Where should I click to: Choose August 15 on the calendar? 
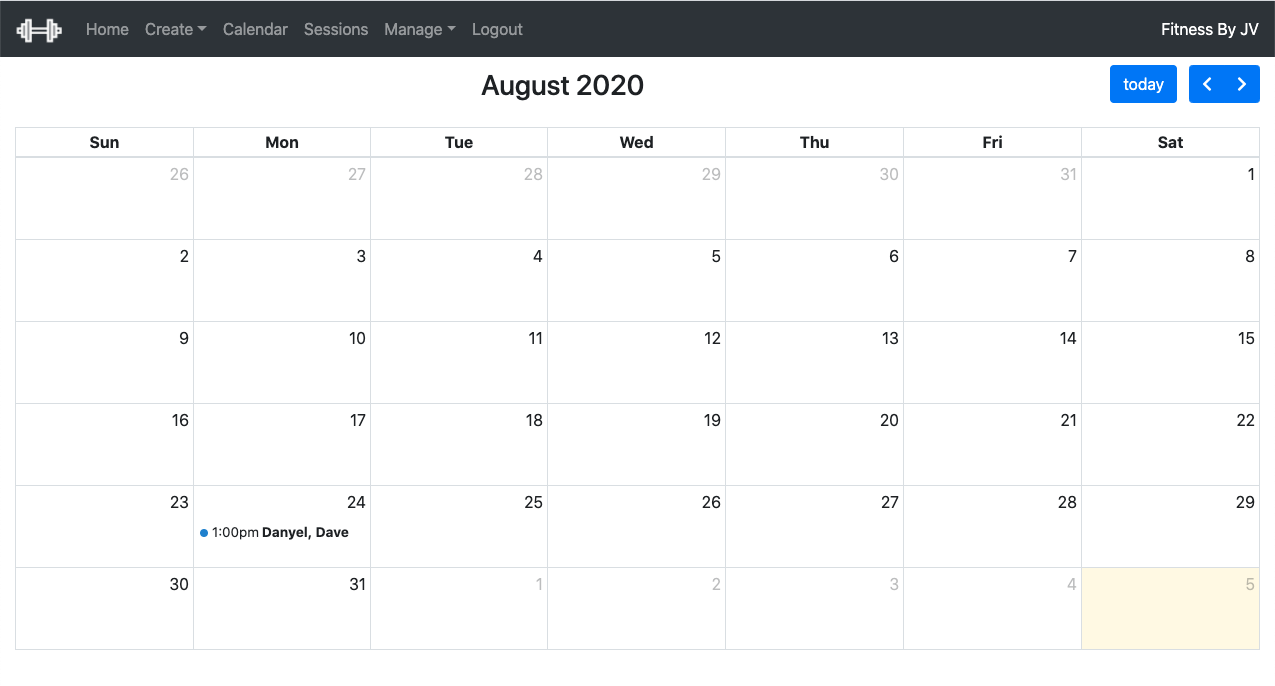coord(1170,362)
